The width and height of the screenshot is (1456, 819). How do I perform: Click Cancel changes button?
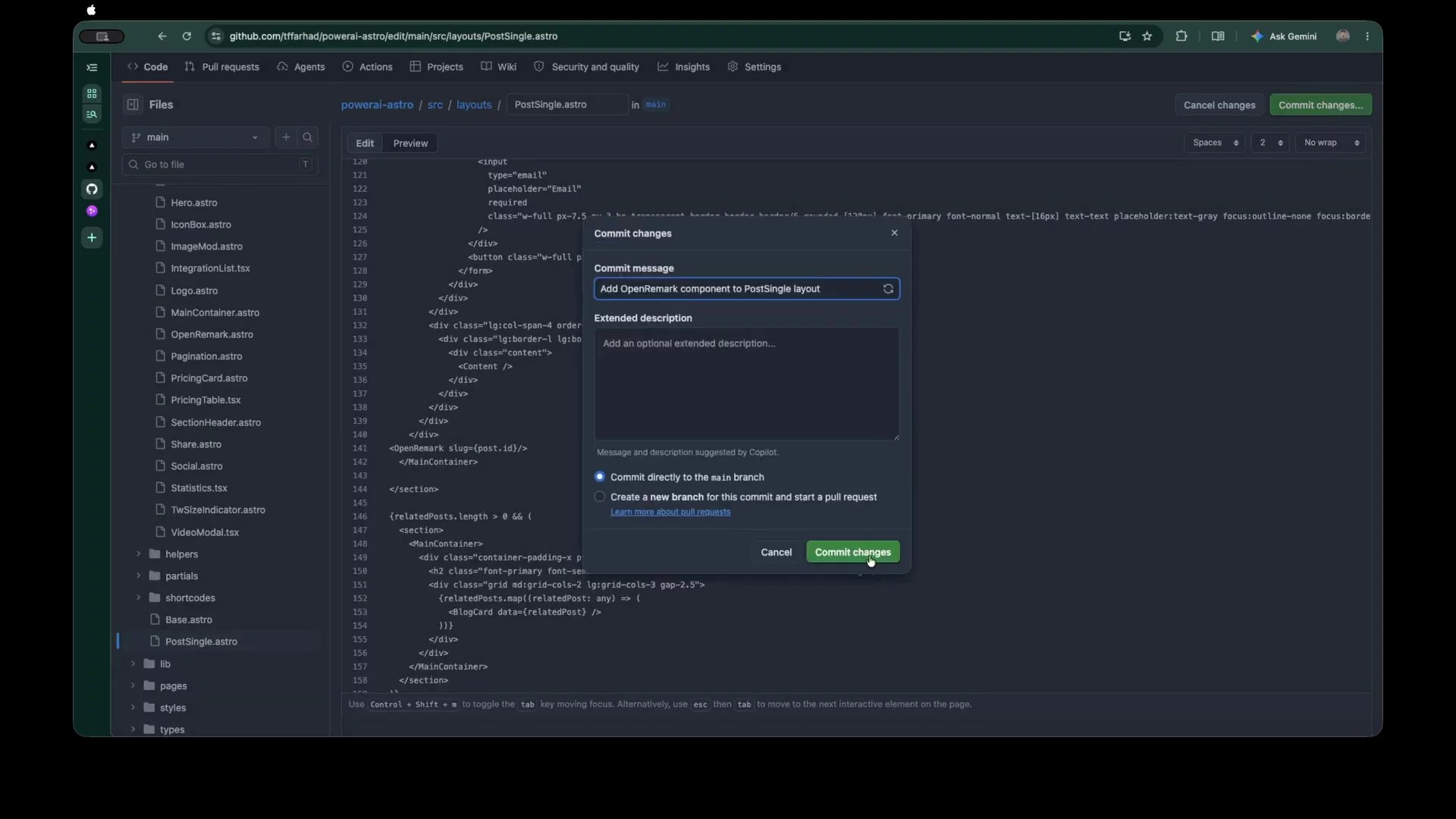point(1219,105)
